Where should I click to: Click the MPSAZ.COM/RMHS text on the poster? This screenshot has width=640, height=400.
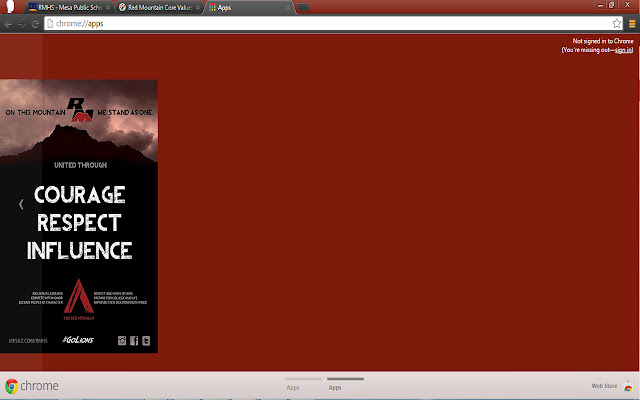tap(28, 340)
